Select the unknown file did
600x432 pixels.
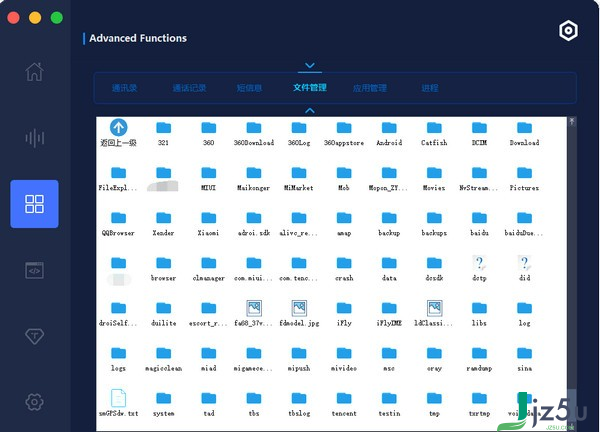[525, 268]
